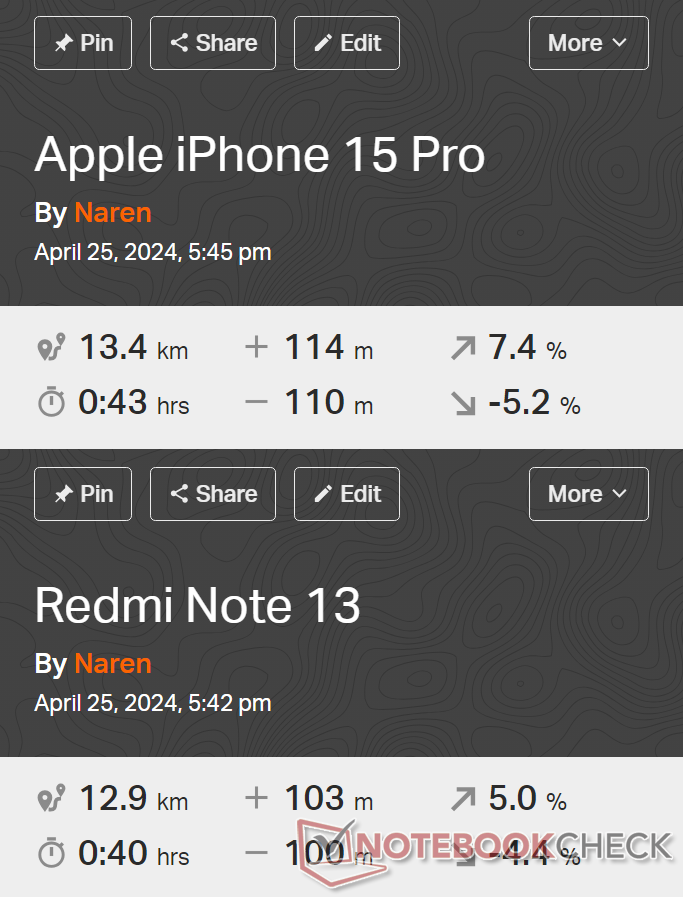Click the minus descent icon beside 110 m
Viewport: 683px width, 902px height.
click(257, 402)
